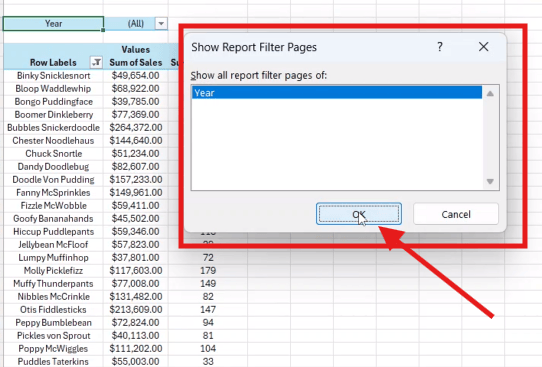542x367 pixels.
Task: Select the Boomer Dinkleberry row label
Action: [53, 114]
